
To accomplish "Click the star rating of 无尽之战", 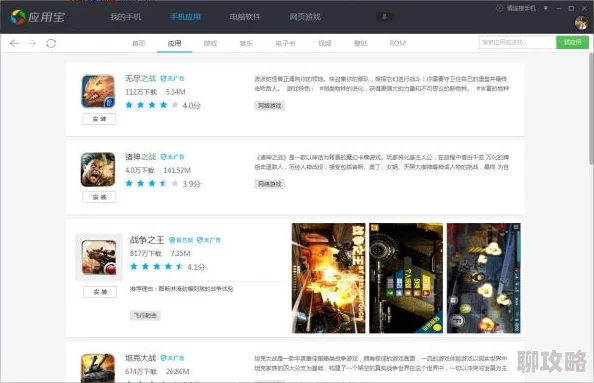I will [x=152, y=105].
